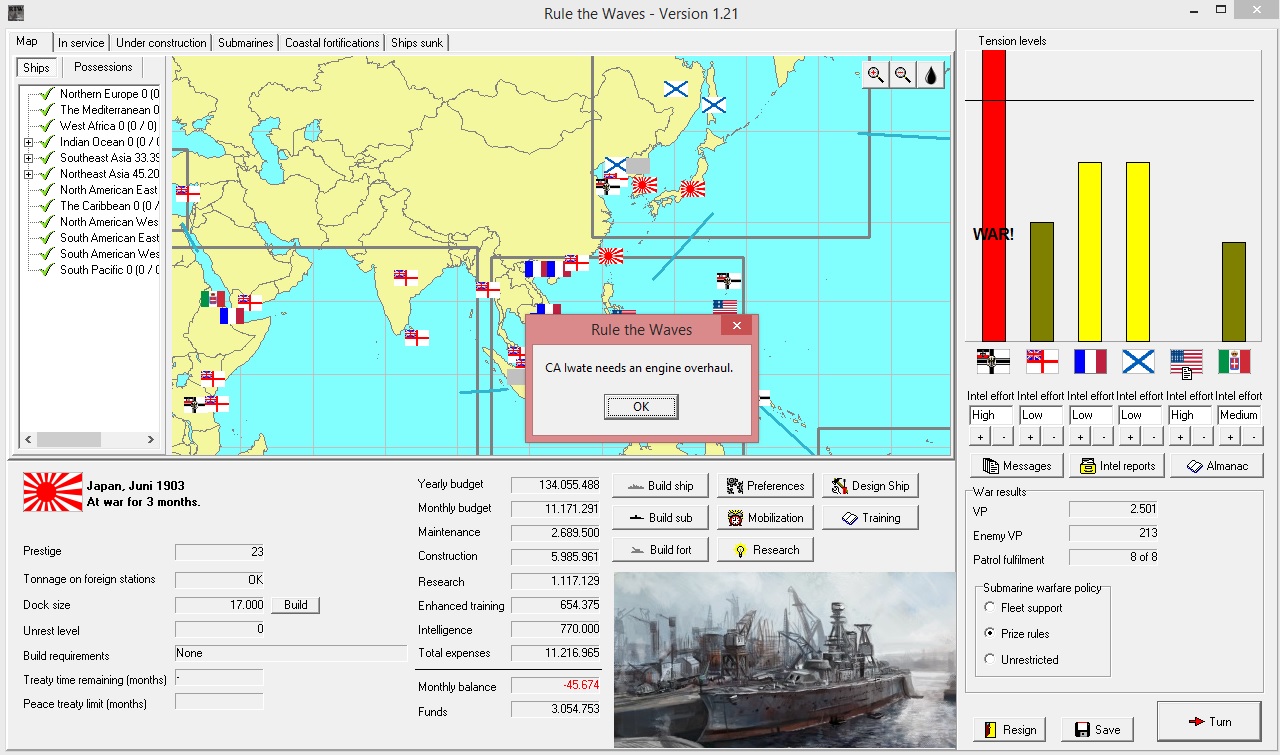Select the USA flag under tension levels
The width and height of the screenshot is (1280, 755).
tap(1186, 361)
